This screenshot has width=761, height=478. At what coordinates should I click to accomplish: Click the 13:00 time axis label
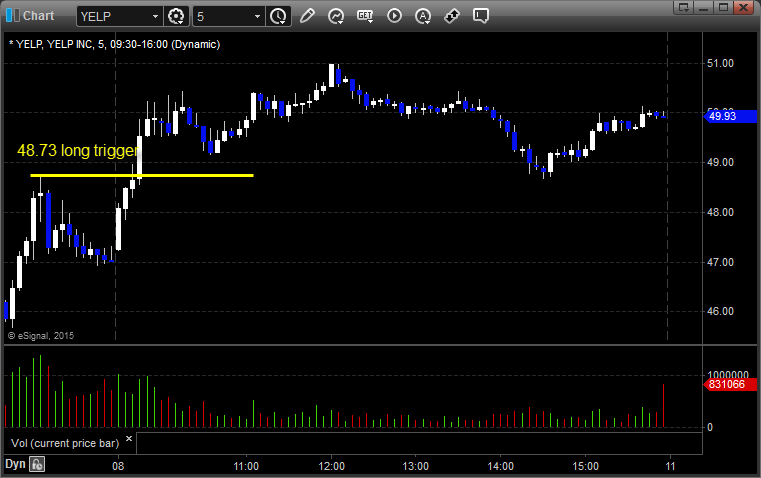tap(415, 466)
